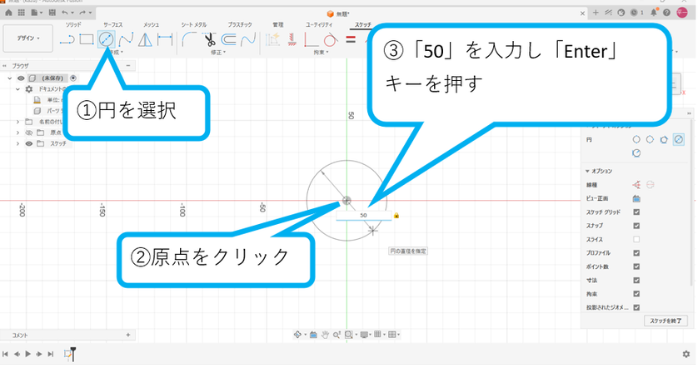
Task: Click the Zoom magnifier tool
Action: point(337,334)
